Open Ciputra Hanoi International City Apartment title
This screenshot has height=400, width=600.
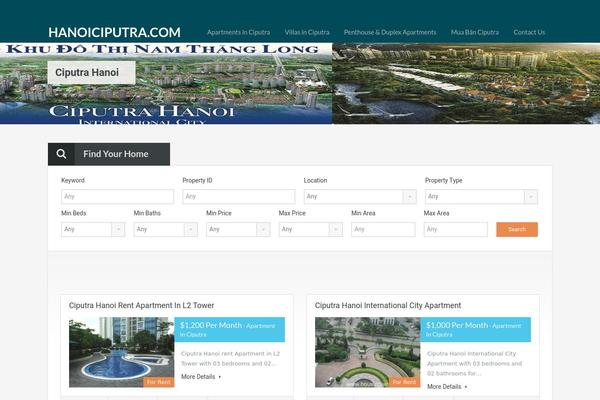388,305
